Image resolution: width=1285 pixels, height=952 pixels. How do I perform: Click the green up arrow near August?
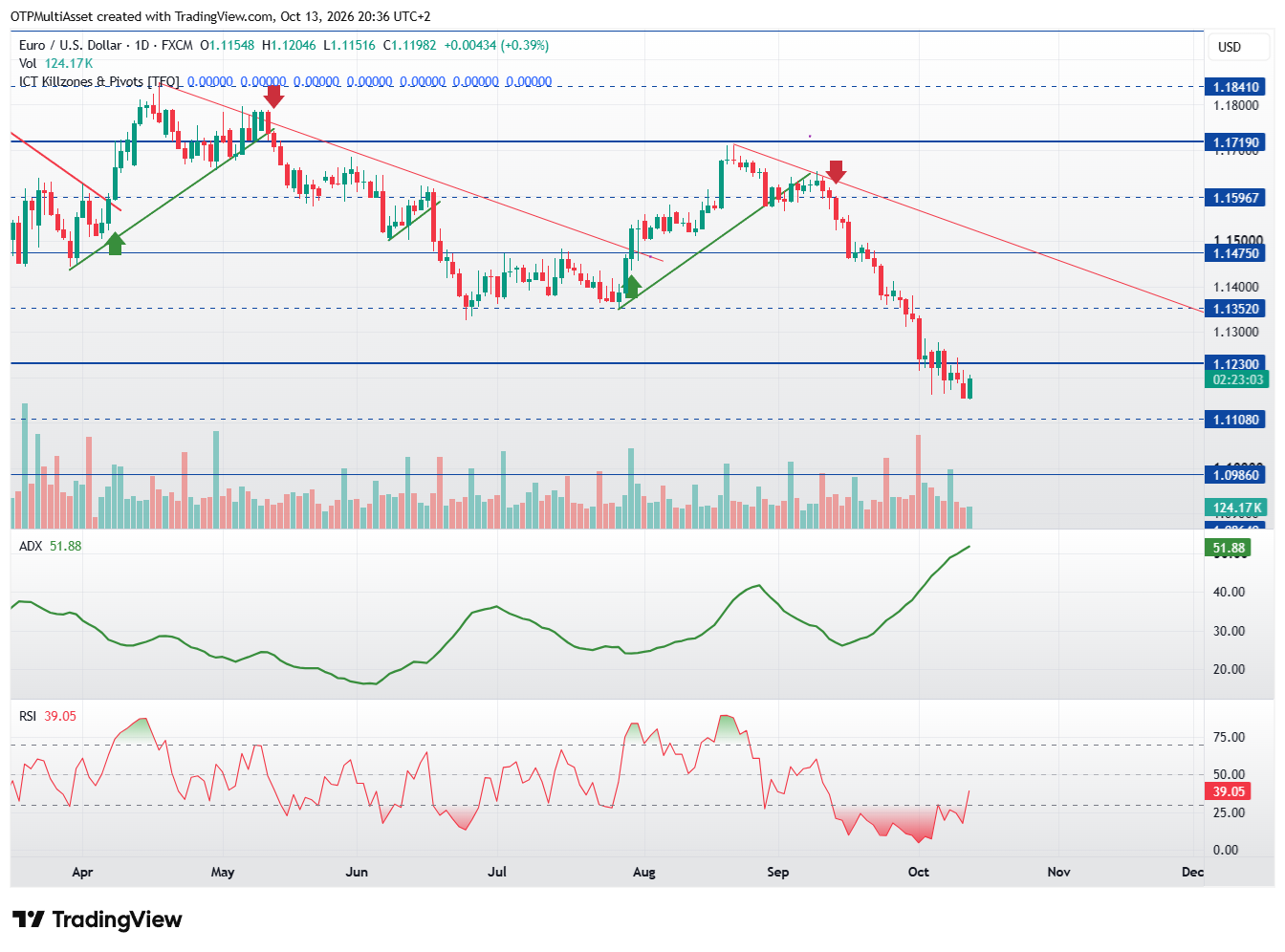[630, 286]
